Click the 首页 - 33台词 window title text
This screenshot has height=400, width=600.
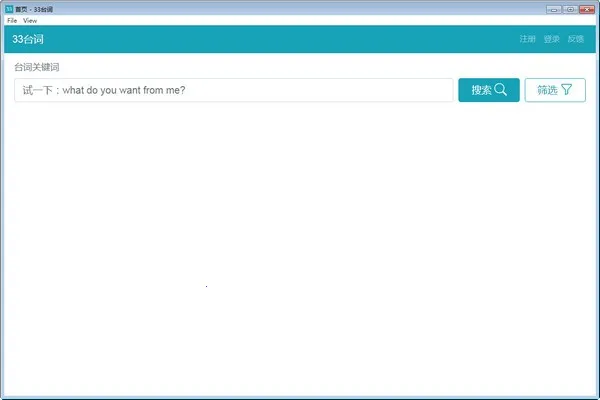tap(34, 8)
